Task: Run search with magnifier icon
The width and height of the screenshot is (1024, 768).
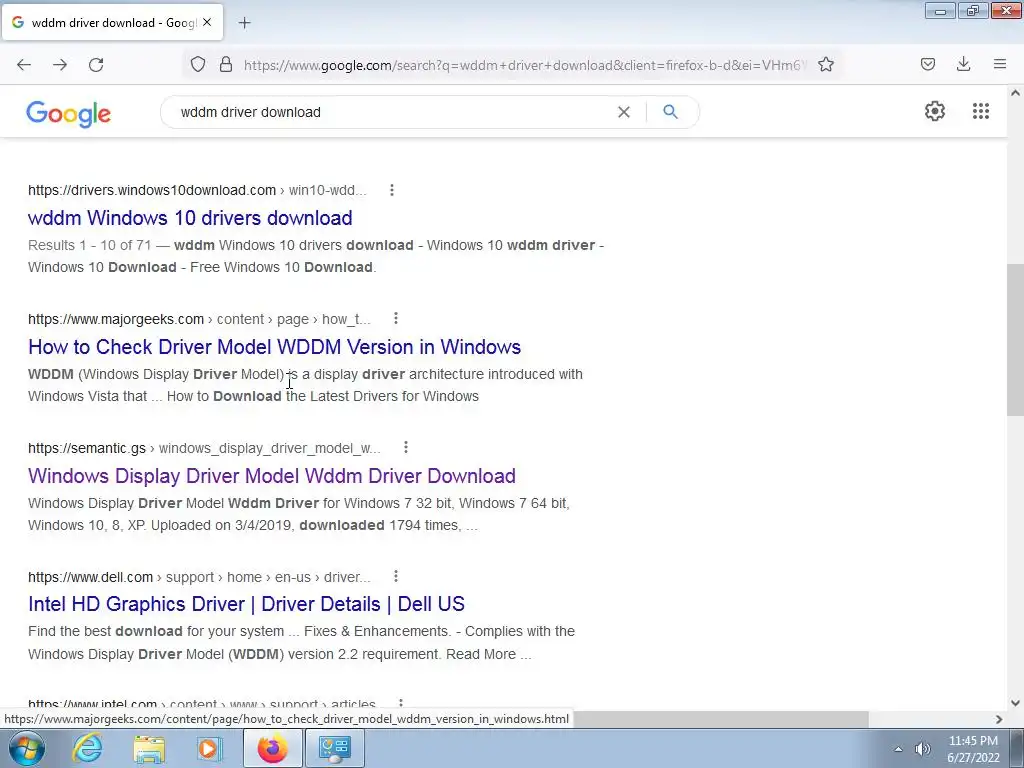Action: pyautogui.click(x=670, y=112)
